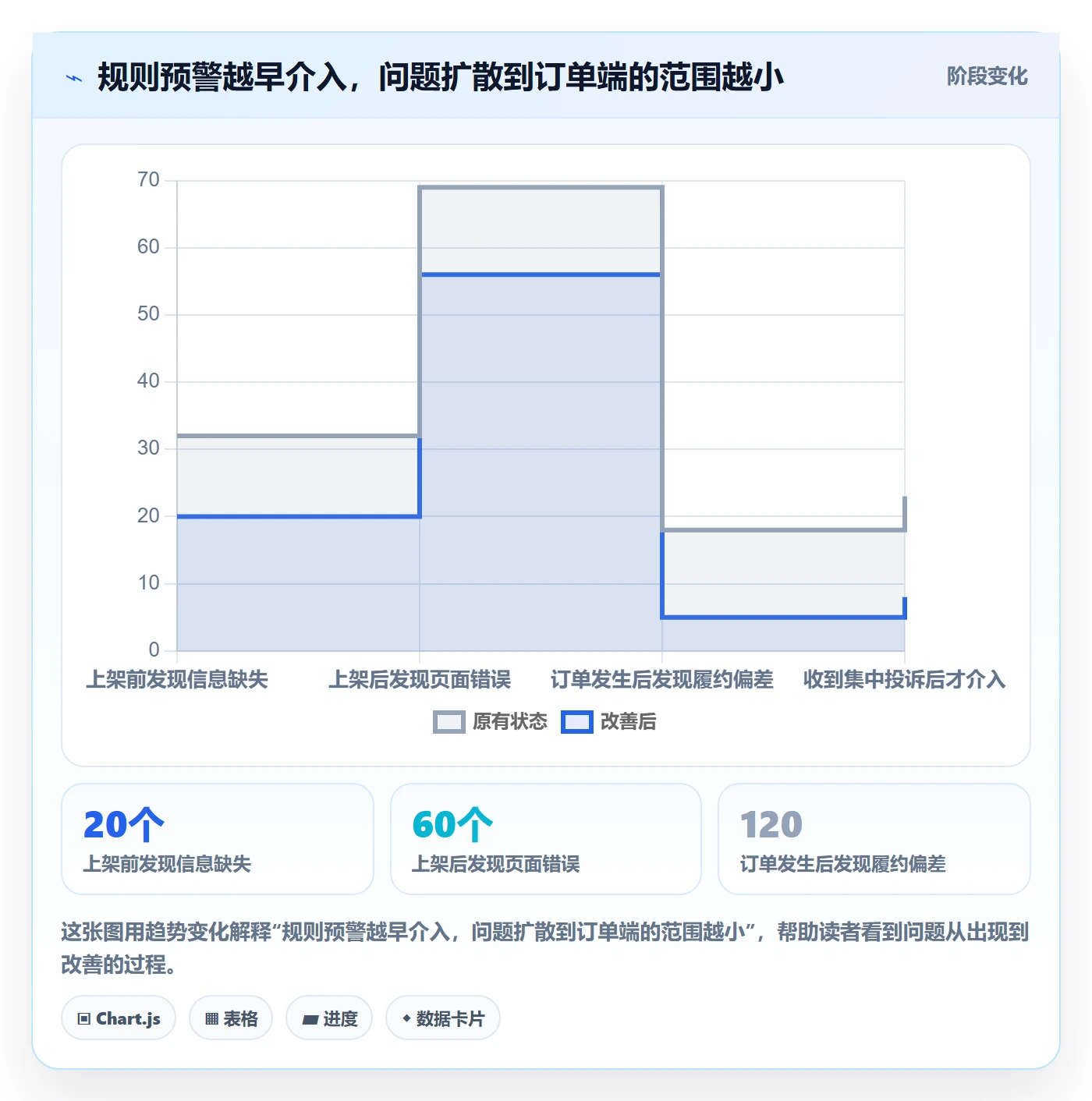Image resolution: width=1092 pixels, height=1101 pixels.
Task: Click the x-axis label 订单发生后发现履约偏差
Action: pos(662,680)
